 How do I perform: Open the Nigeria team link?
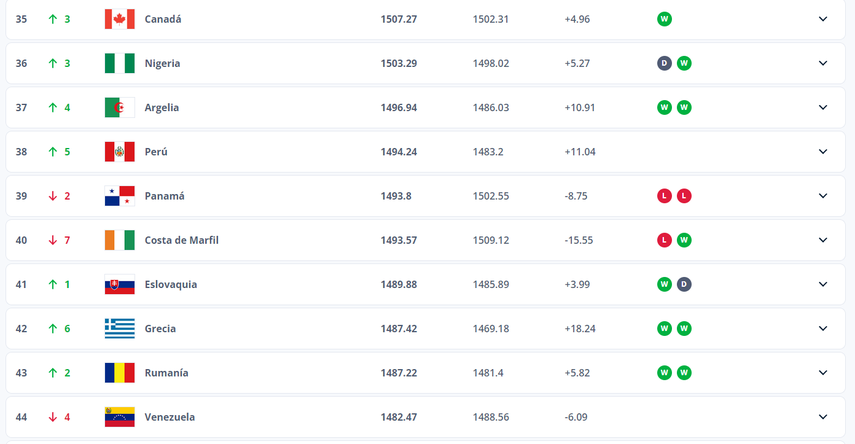pyautogui.click(x=162, y=63)
